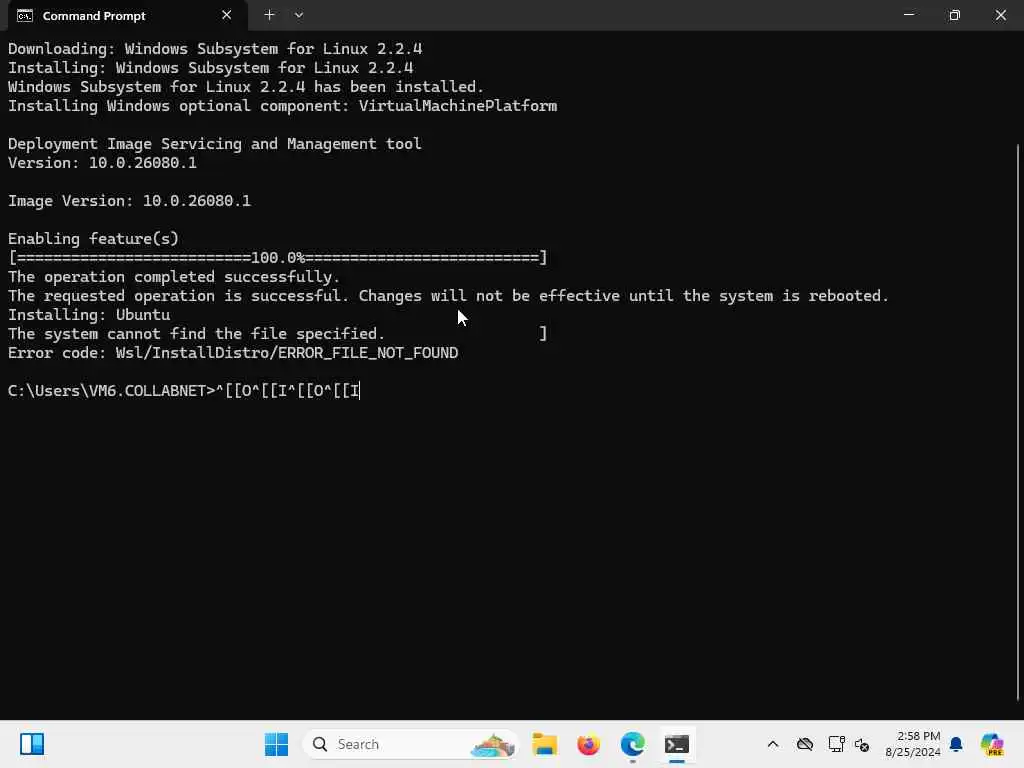This screenshot has height=768, width=1024.
Task: Click 'Enabling feature(s)' text
Action: pyautogui.click(x=93, y=239)
